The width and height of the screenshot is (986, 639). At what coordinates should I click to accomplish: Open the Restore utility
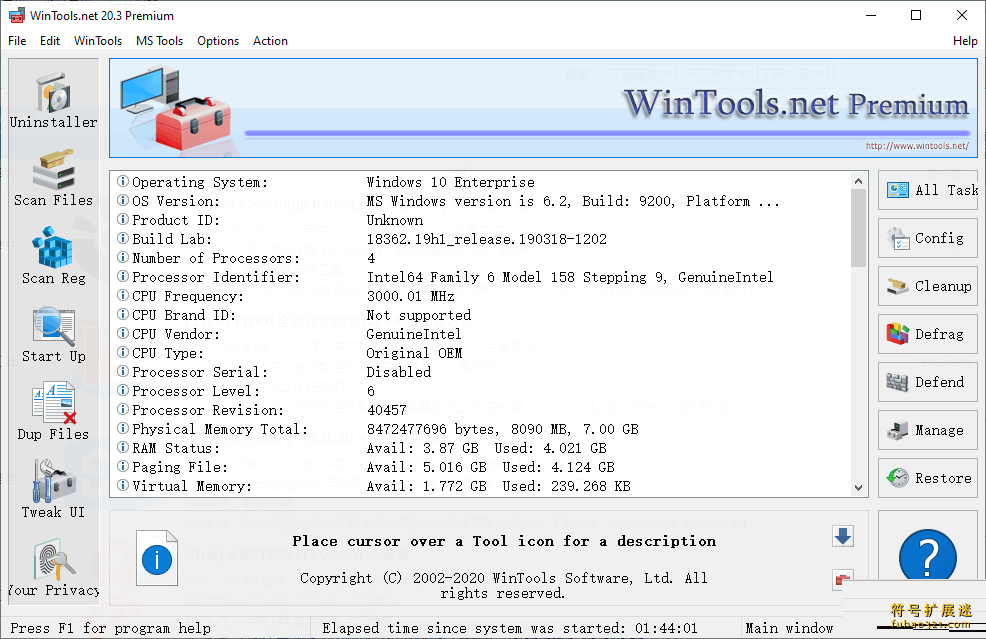click(x=928, y=478)
